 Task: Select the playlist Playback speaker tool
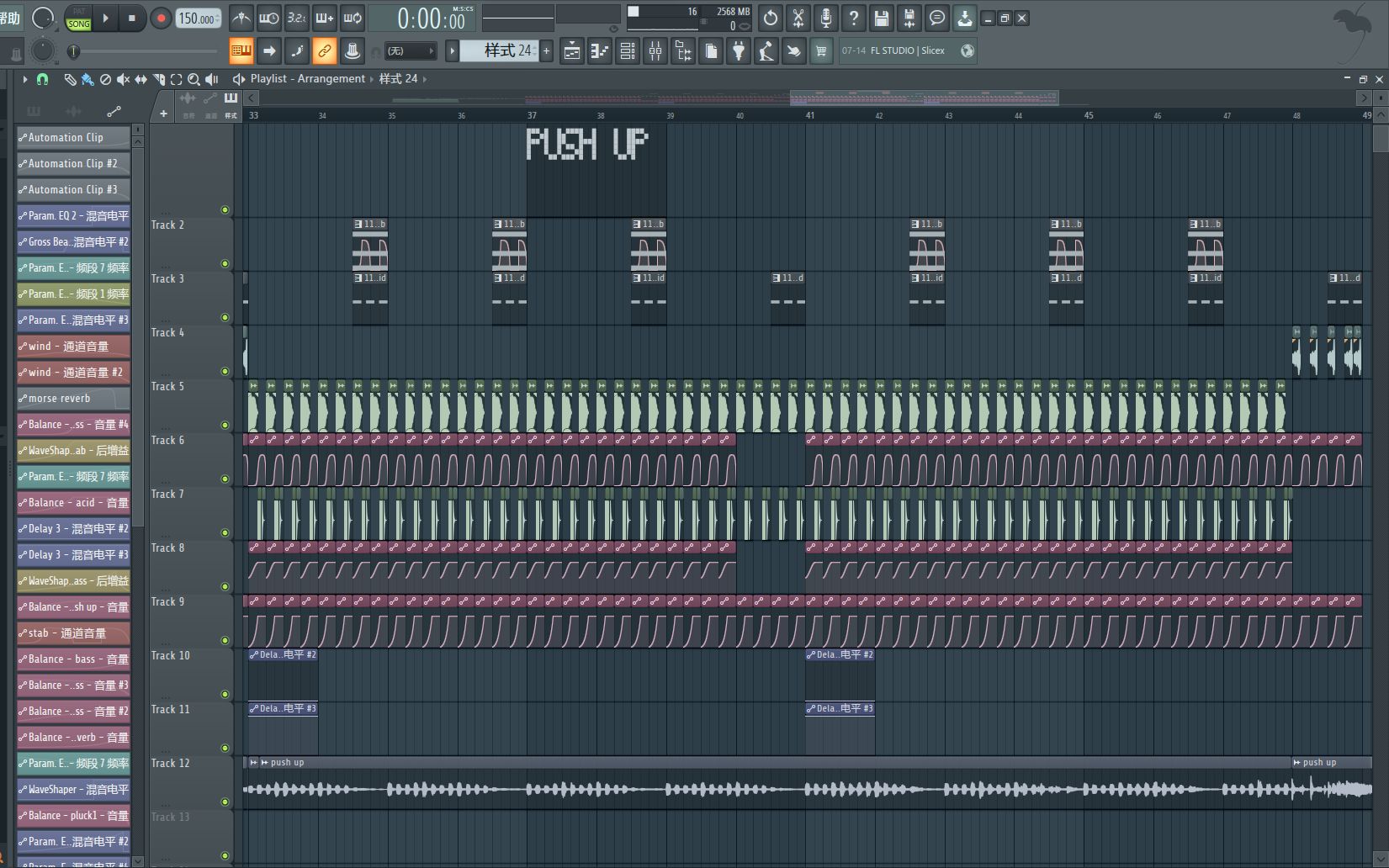(x=211, y=79)
